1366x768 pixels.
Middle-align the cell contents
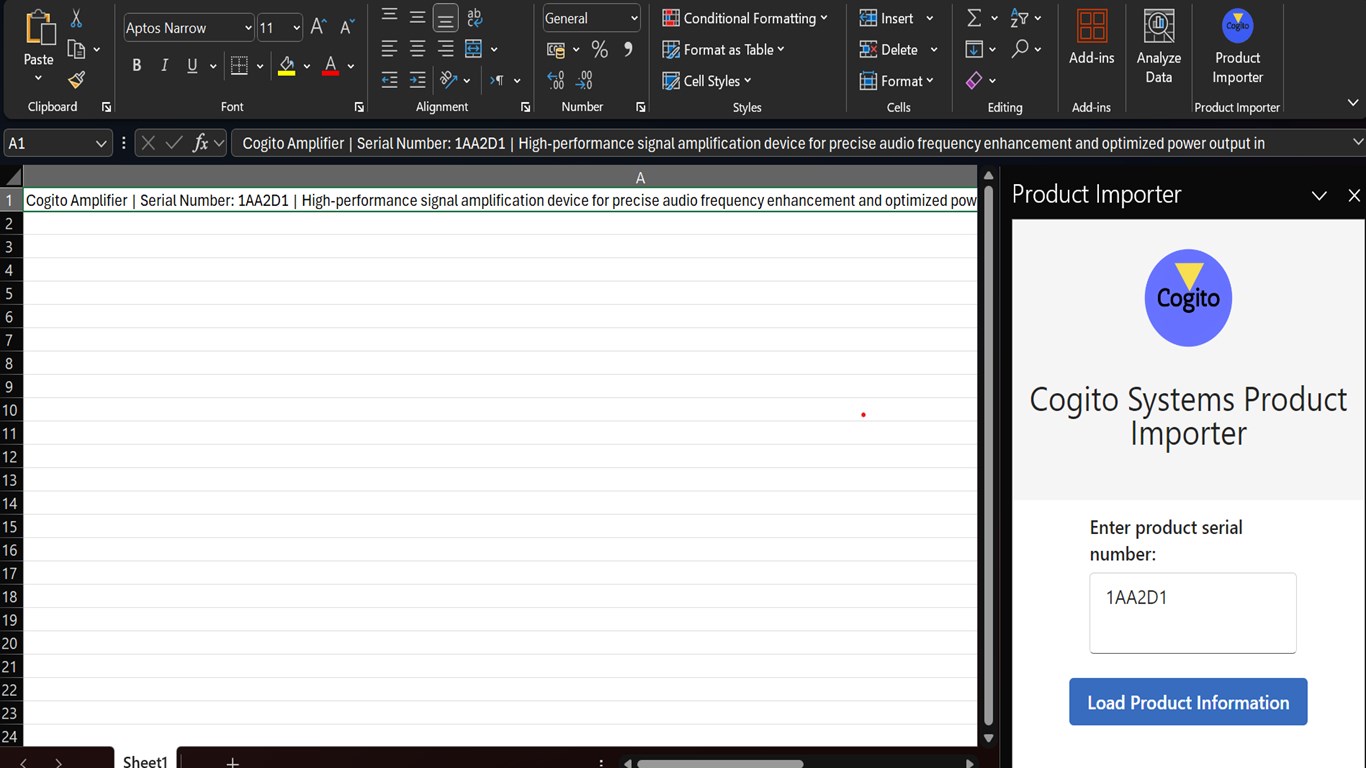417,17
